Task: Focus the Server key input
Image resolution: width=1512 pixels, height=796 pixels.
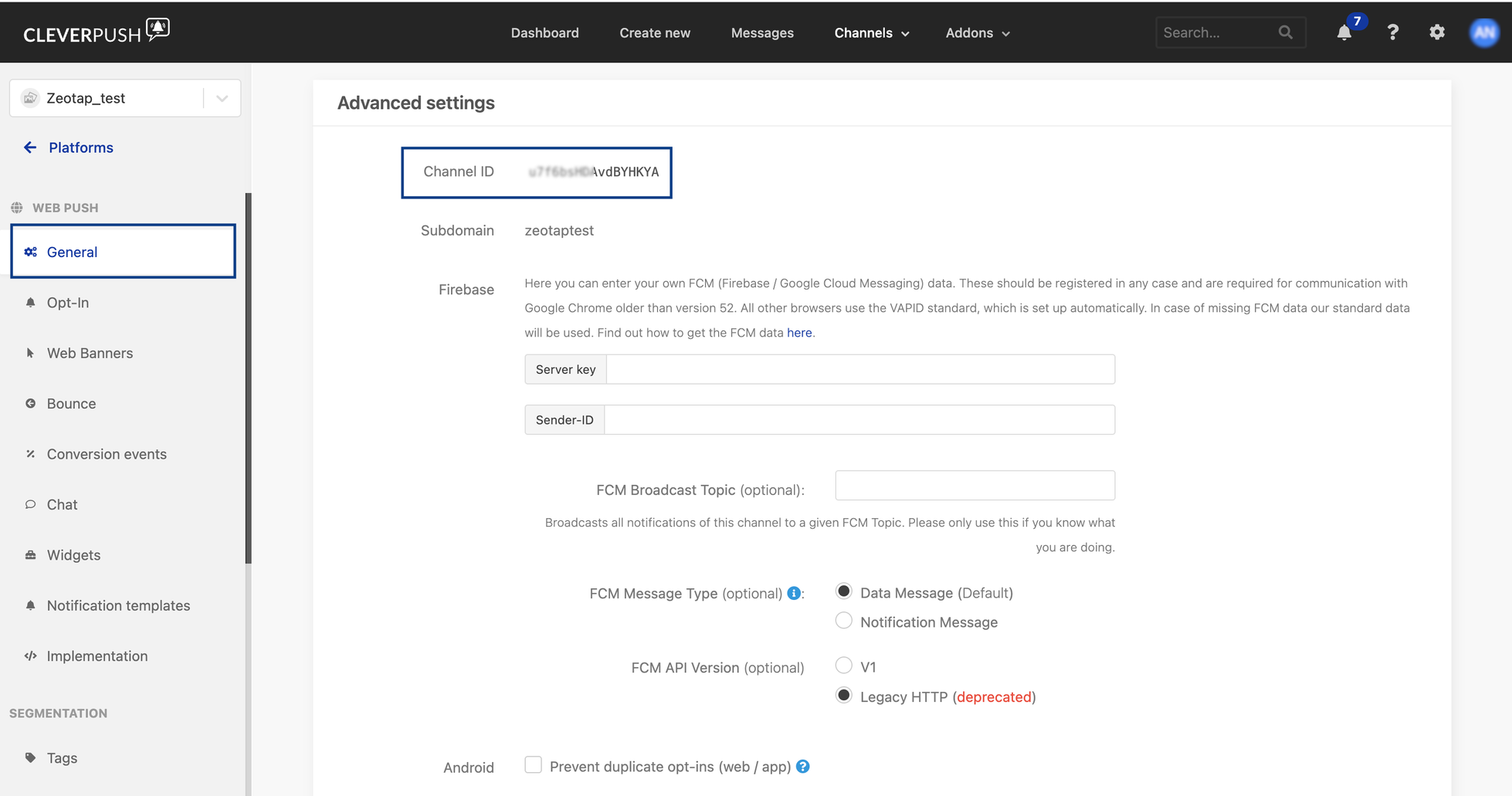Action: 860,369
